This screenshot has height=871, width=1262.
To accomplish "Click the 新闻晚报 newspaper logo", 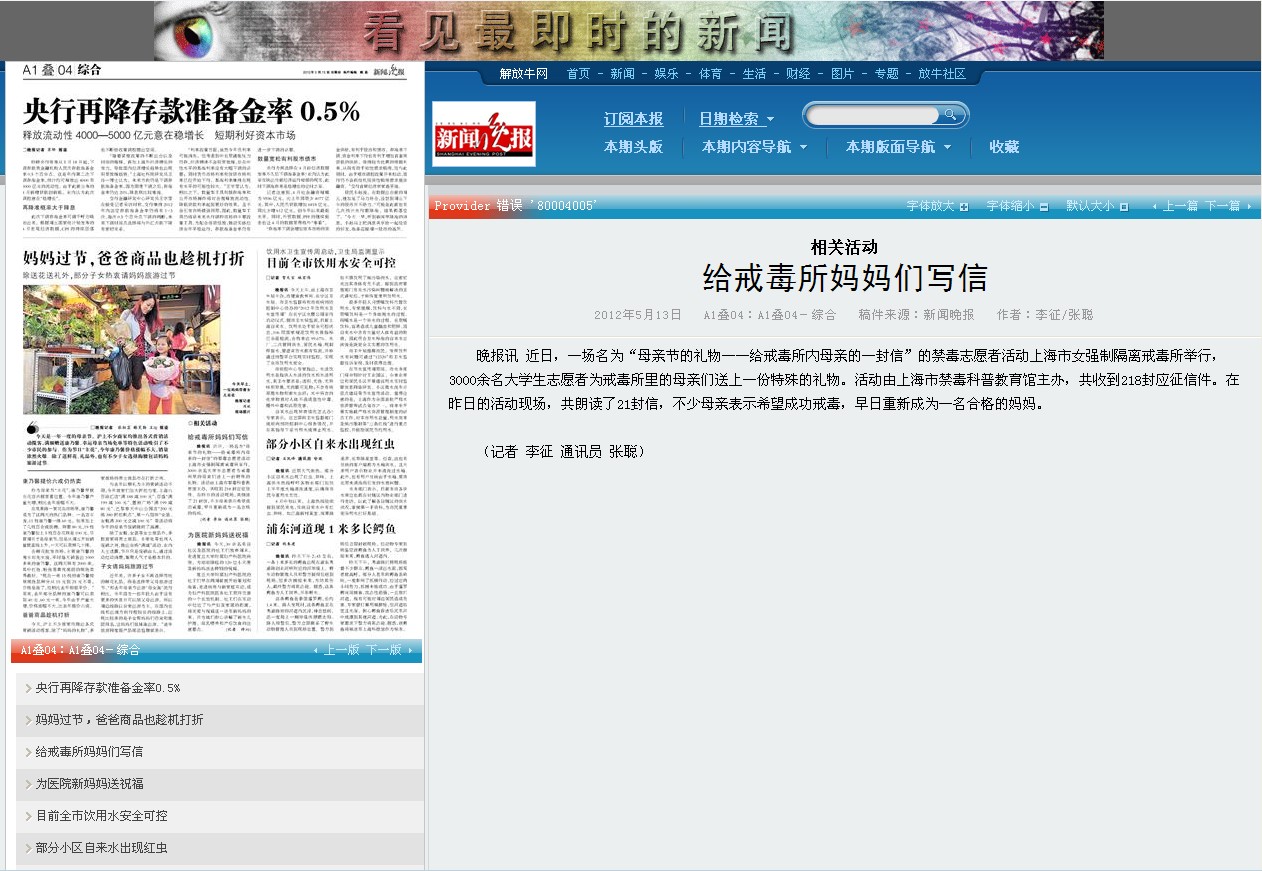I will coord(484,133).
